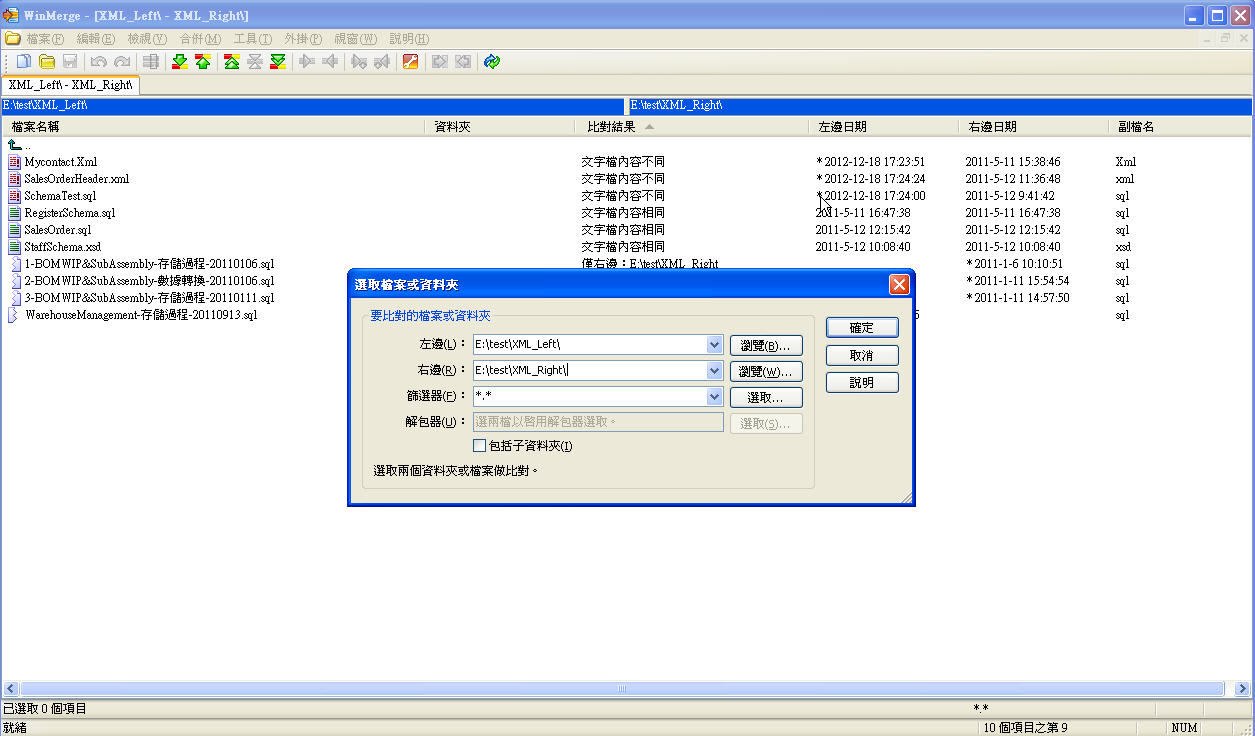Open the 檢視 menu
1255x736 pixels.
(147, 39)
